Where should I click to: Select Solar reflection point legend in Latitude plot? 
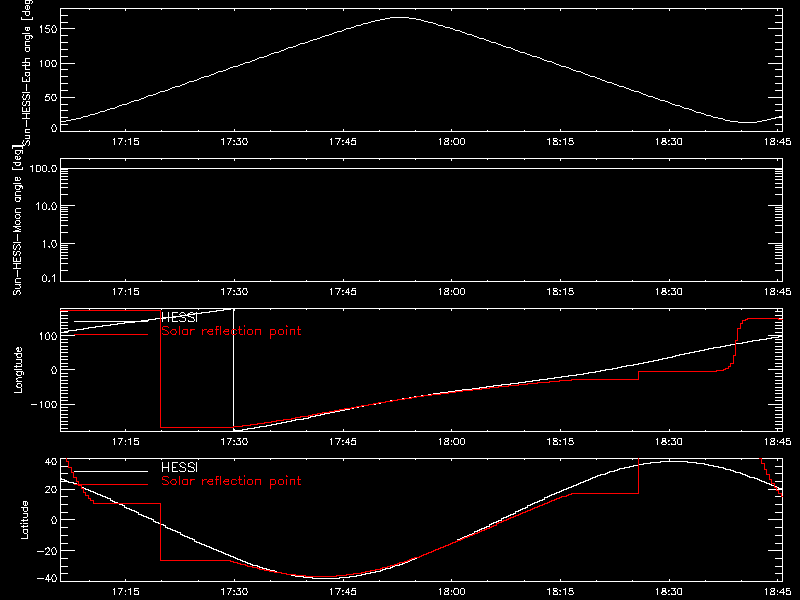[231, 481]
